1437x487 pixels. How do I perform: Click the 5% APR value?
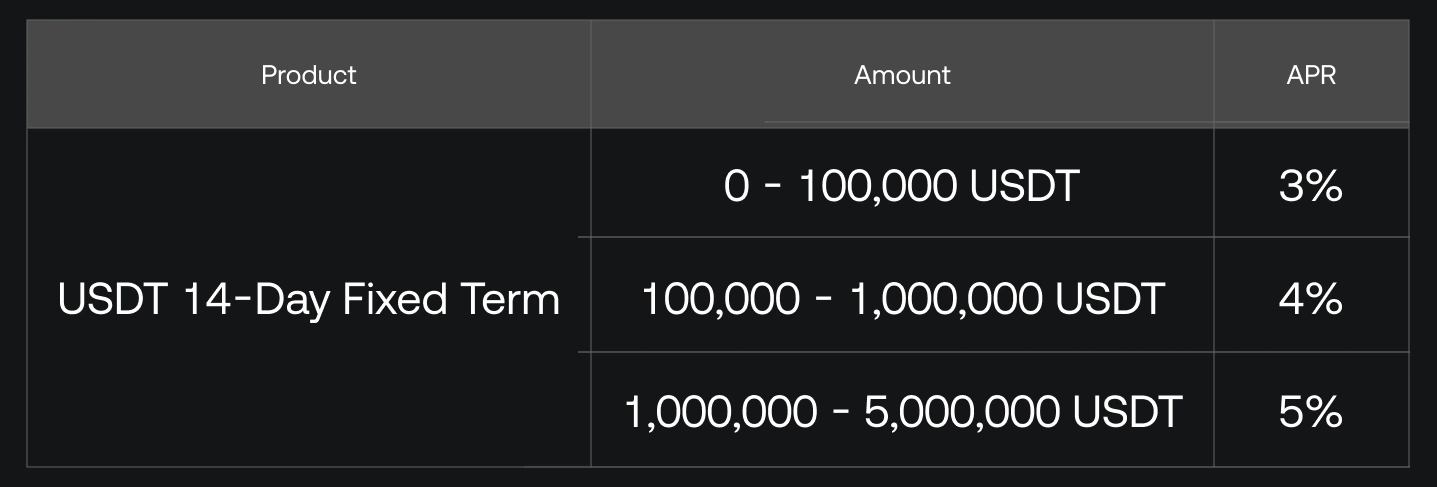1311,412
